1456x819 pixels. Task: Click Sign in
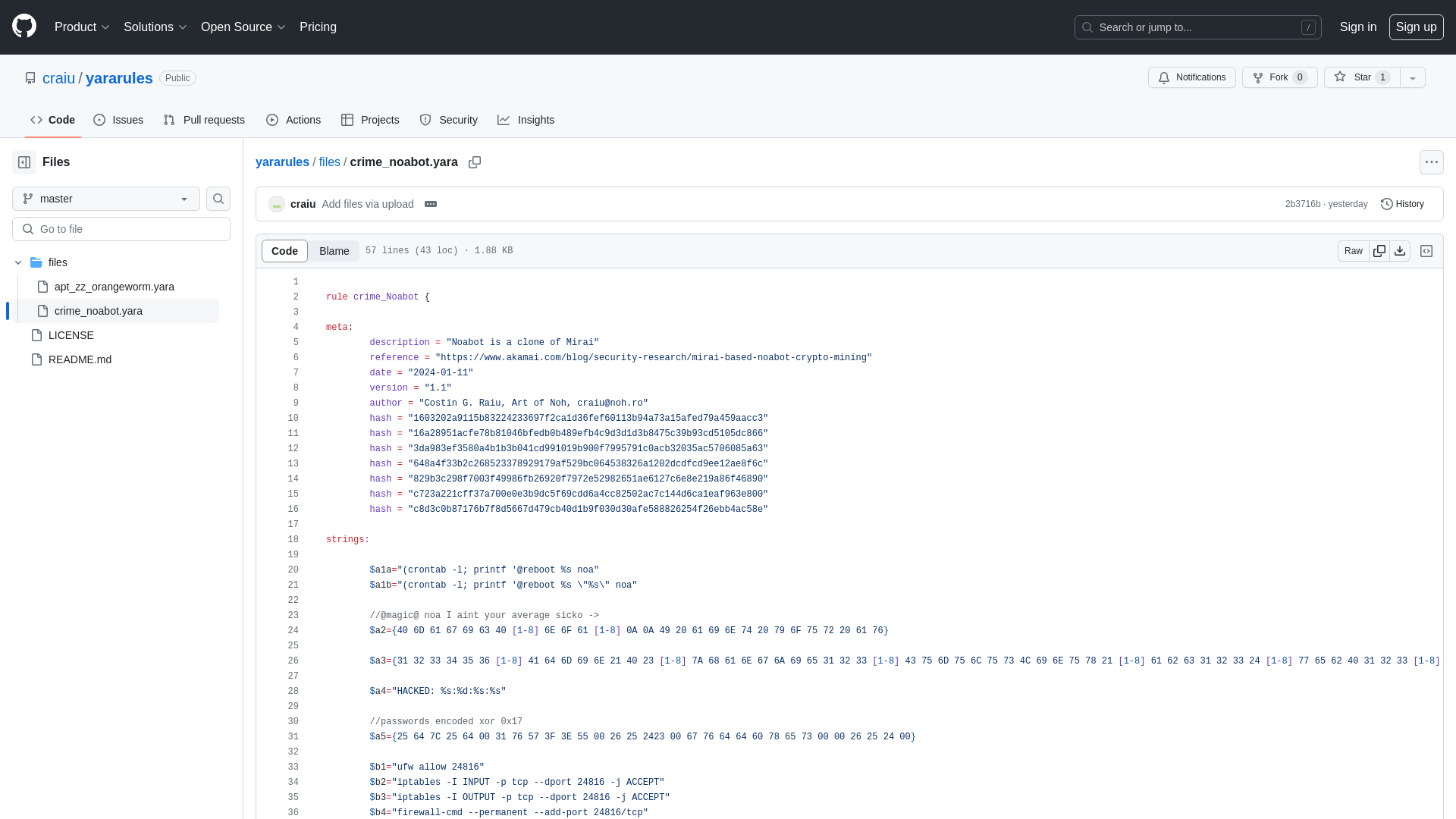1357,27
